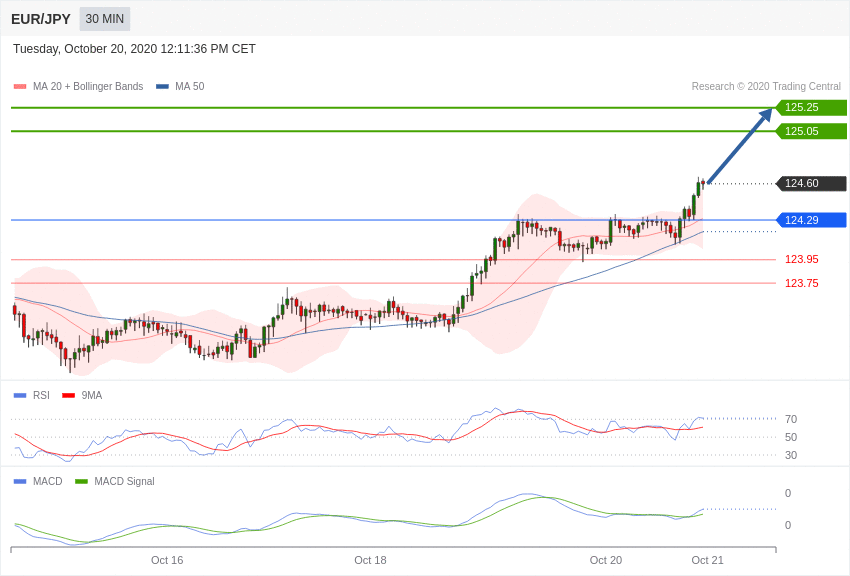This screenshot has width=850, height=576.
Task: Click the blue RSI legend swatch
Action: point(20,396)
